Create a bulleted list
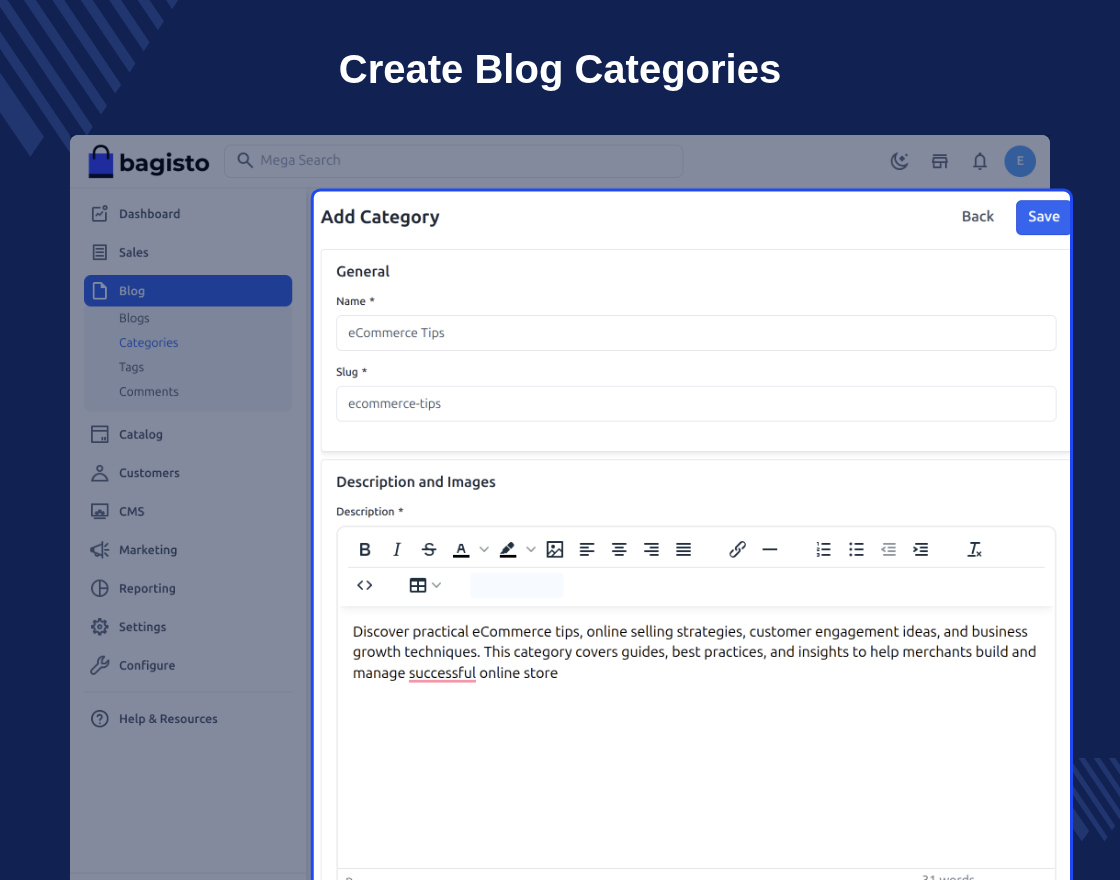Image resolution: width=1120 pixels, height=880 pixels. point(856,549)
